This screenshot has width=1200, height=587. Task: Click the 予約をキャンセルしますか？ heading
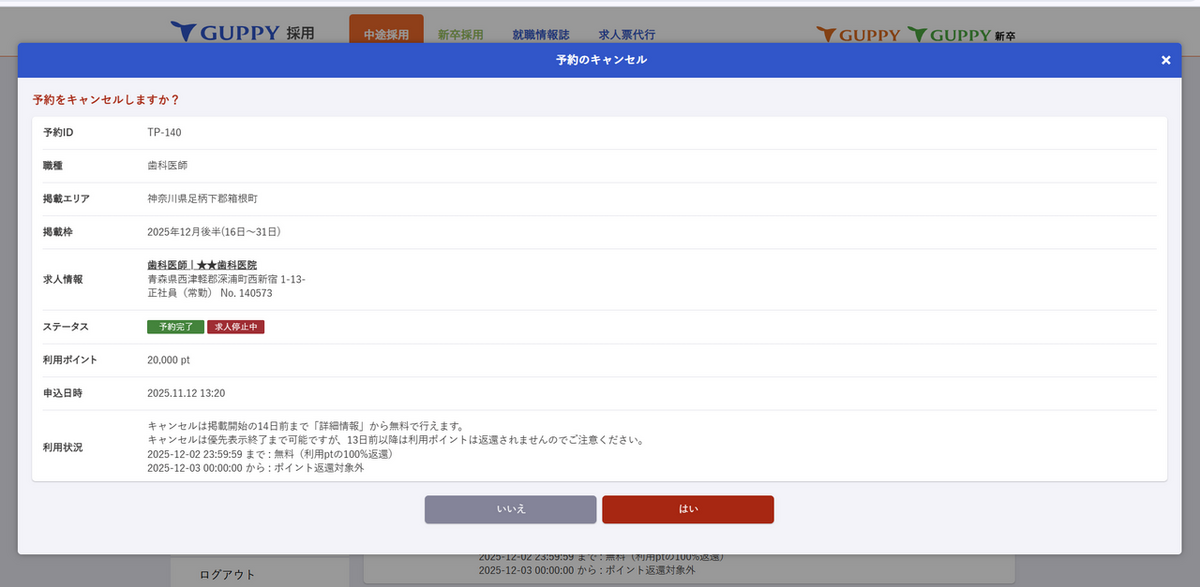tap(106, 100)
